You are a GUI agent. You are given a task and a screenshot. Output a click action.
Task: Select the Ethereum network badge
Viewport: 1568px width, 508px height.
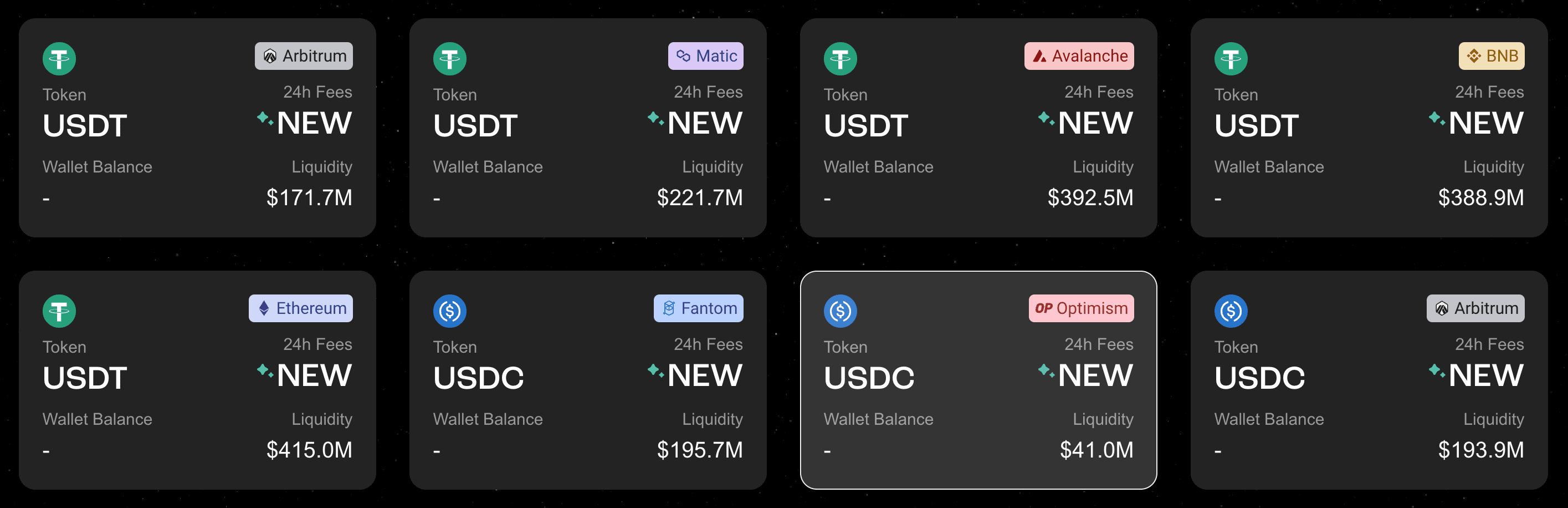pyautogui.click(x=301, y=308)
